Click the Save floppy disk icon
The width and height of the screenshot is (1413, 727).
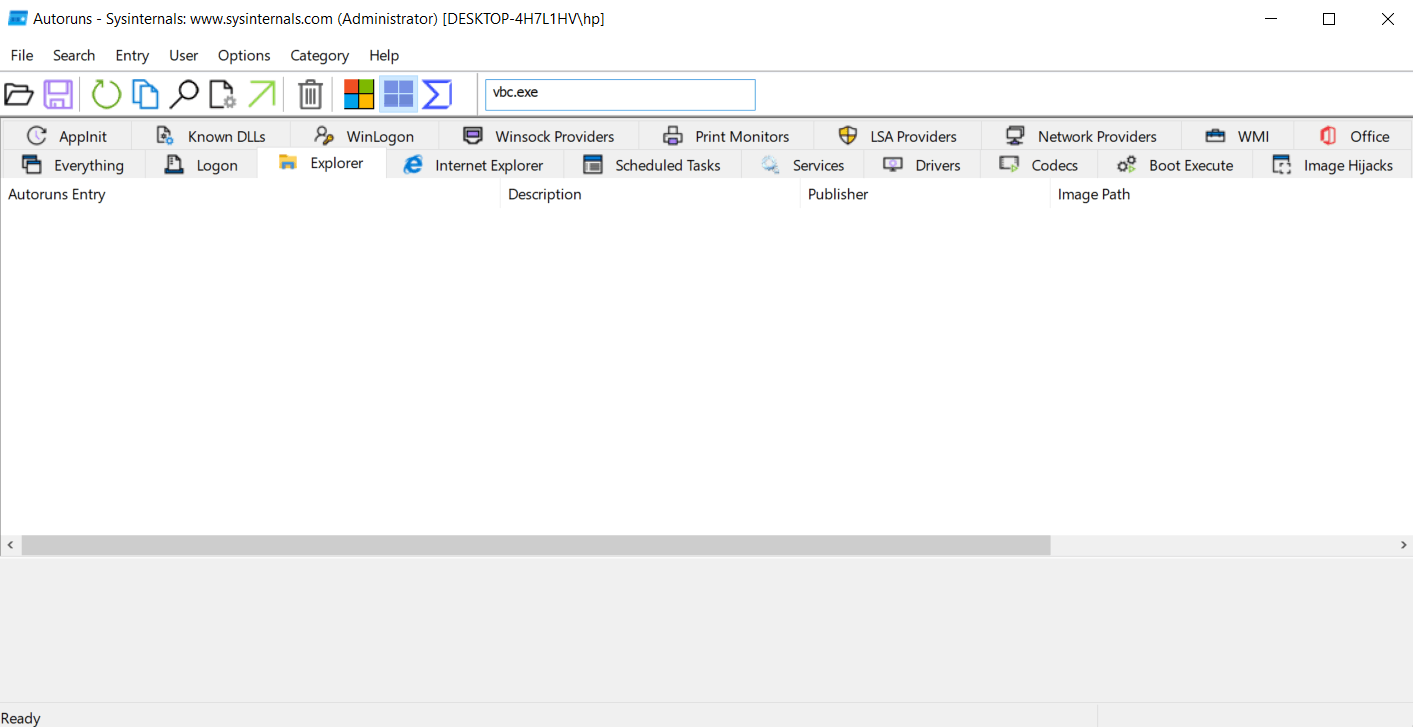[58, 95]
